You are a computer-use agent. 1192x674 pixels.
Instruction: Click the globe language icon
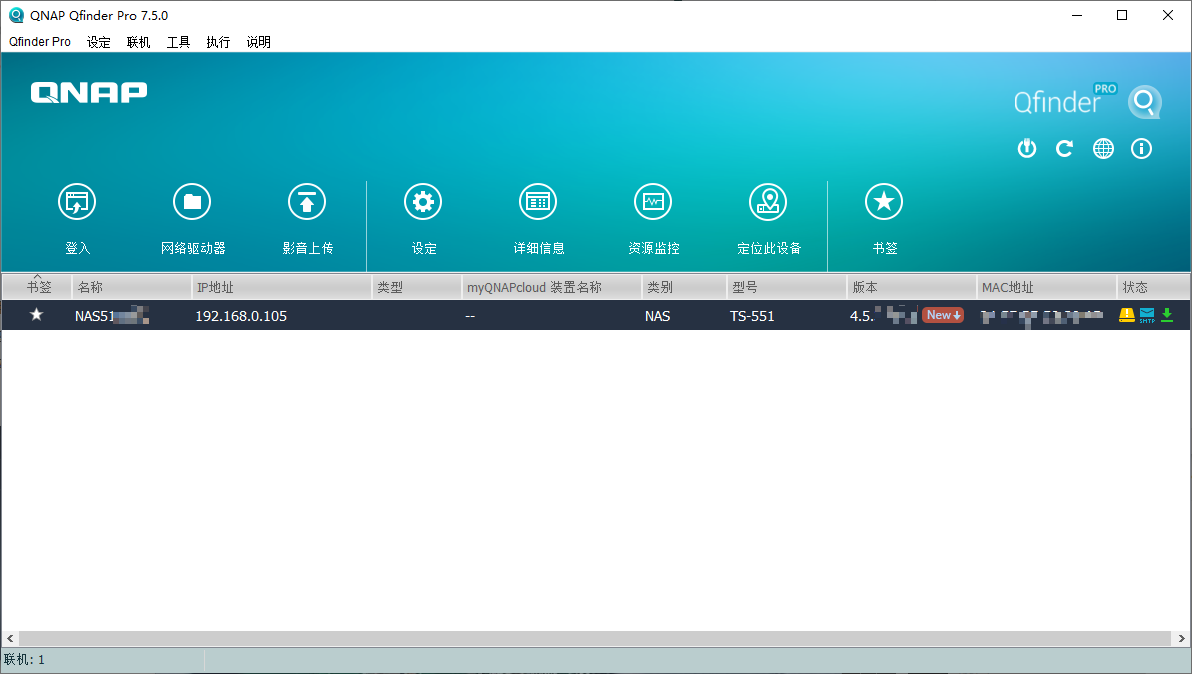[x=1103, y=149]
